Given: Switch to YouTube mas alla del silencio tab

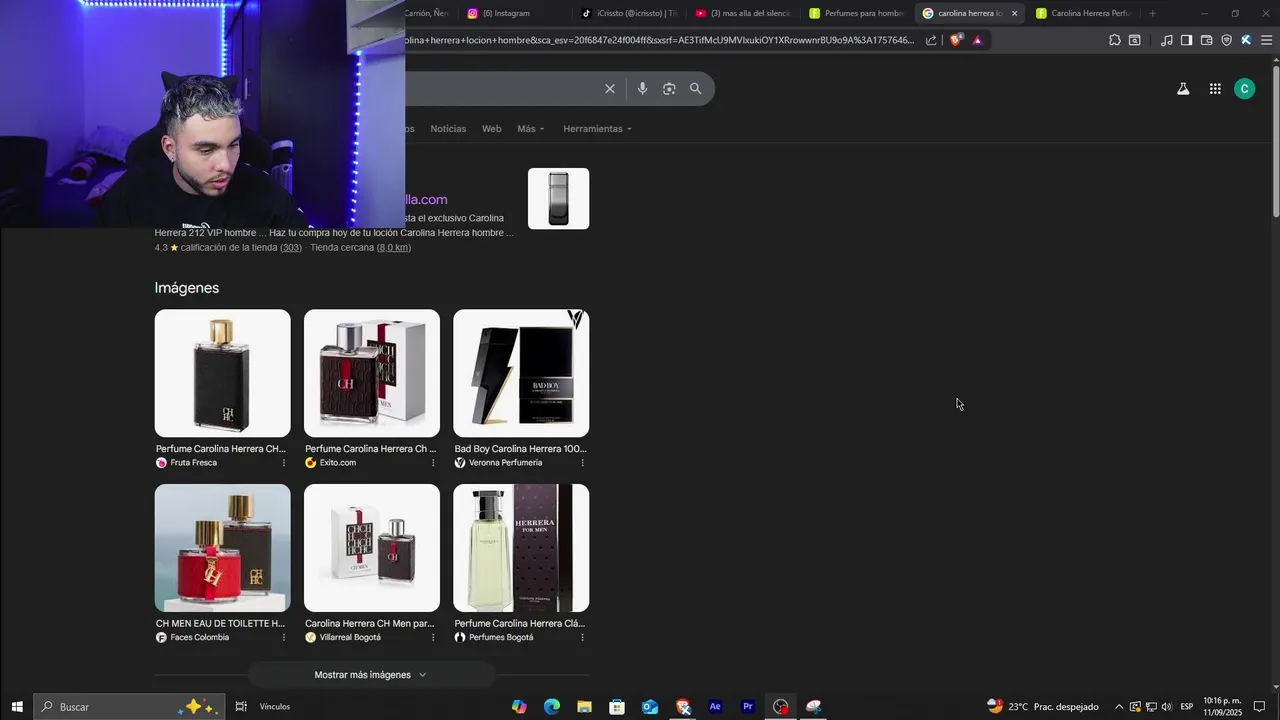Looking at the screenshot, I should [743, 13].
